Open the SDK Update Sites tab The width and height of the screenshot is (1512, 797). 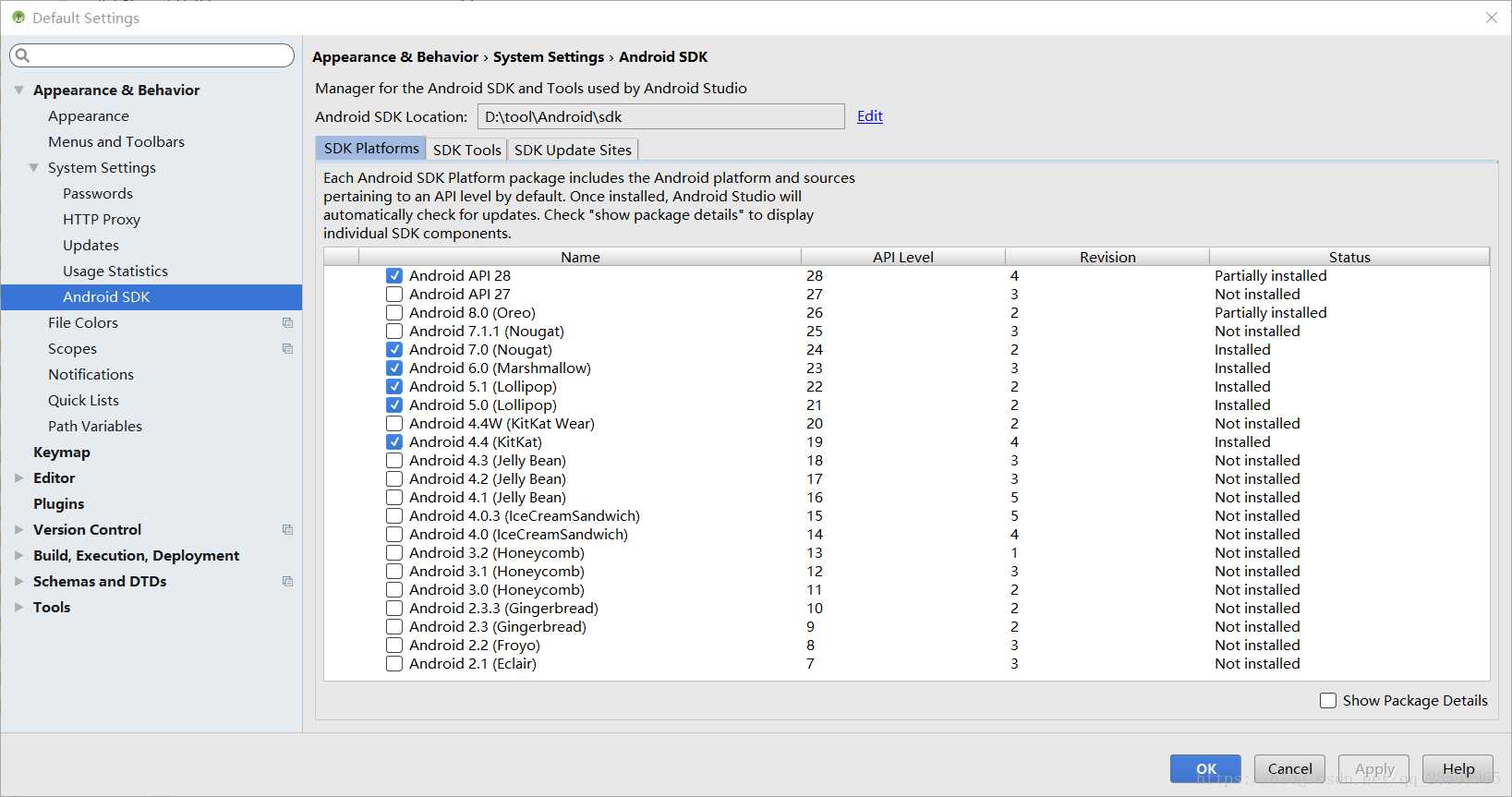[573, 150]
